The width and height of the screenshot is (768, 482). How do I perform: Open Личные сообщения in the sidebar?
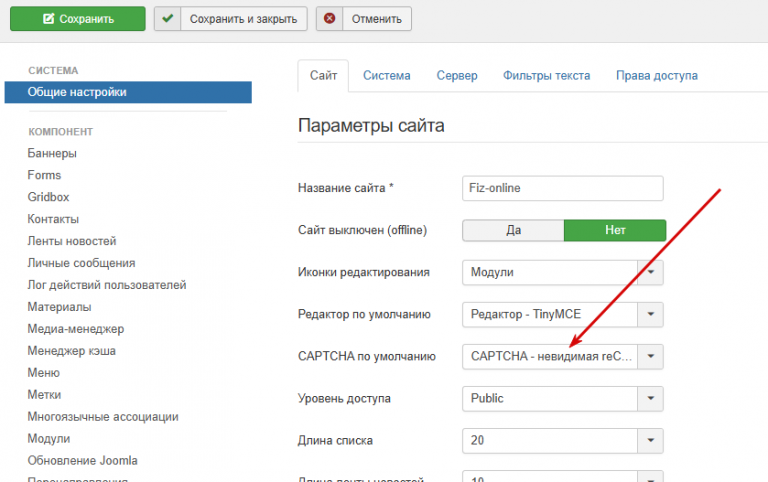pos(81,263)
